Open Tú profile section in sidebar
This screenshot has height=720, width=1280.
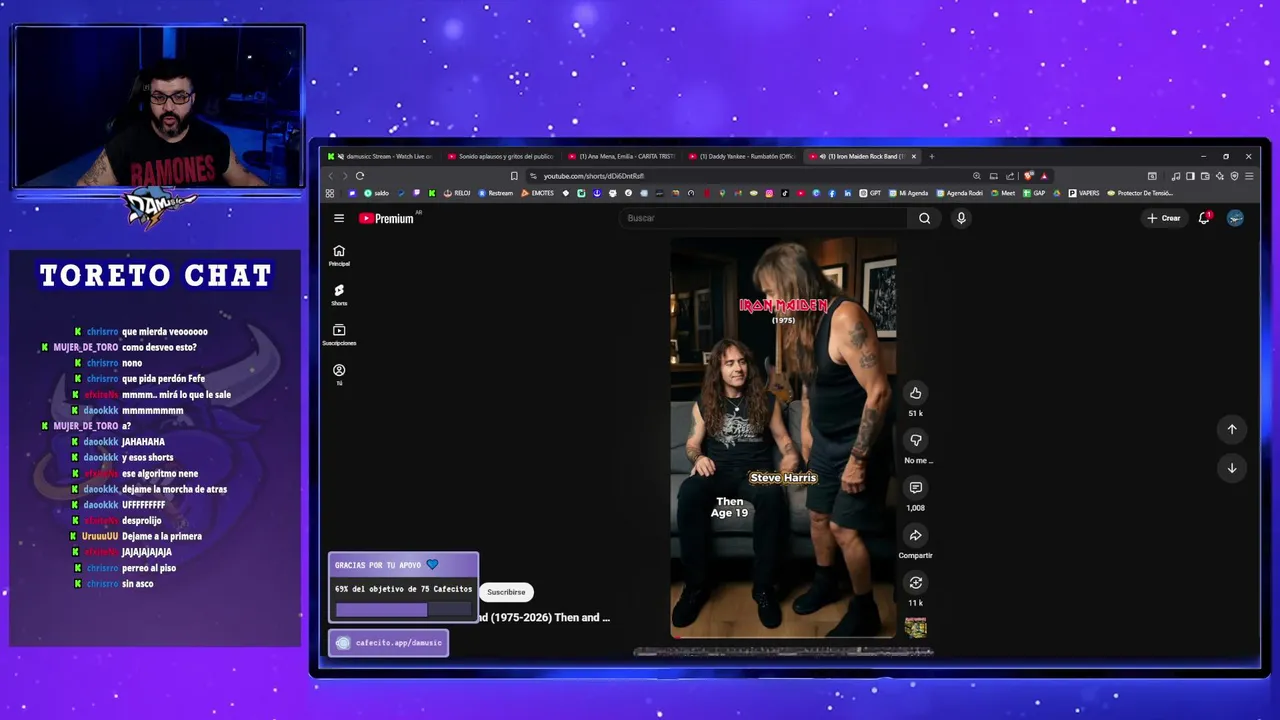tap(339, 375)
